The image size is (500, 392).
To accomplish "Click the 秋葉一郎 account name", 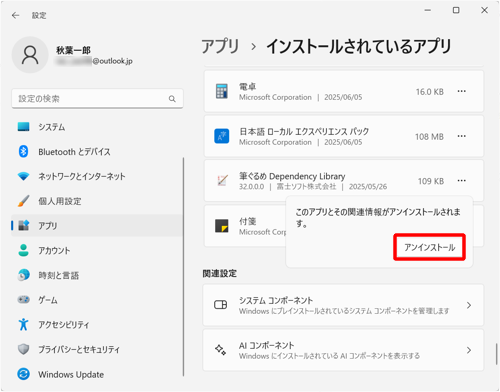I will click(x=73, y=50).
